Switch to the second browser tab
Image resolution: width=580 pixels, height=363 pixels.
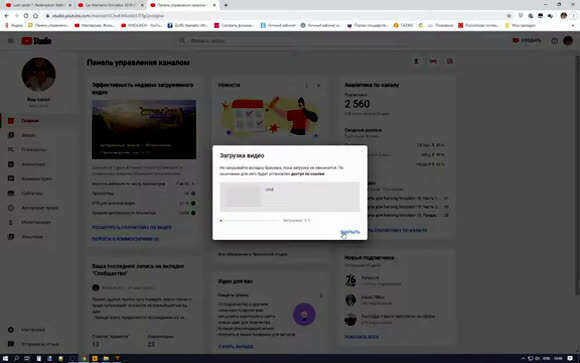click(110, 5)
